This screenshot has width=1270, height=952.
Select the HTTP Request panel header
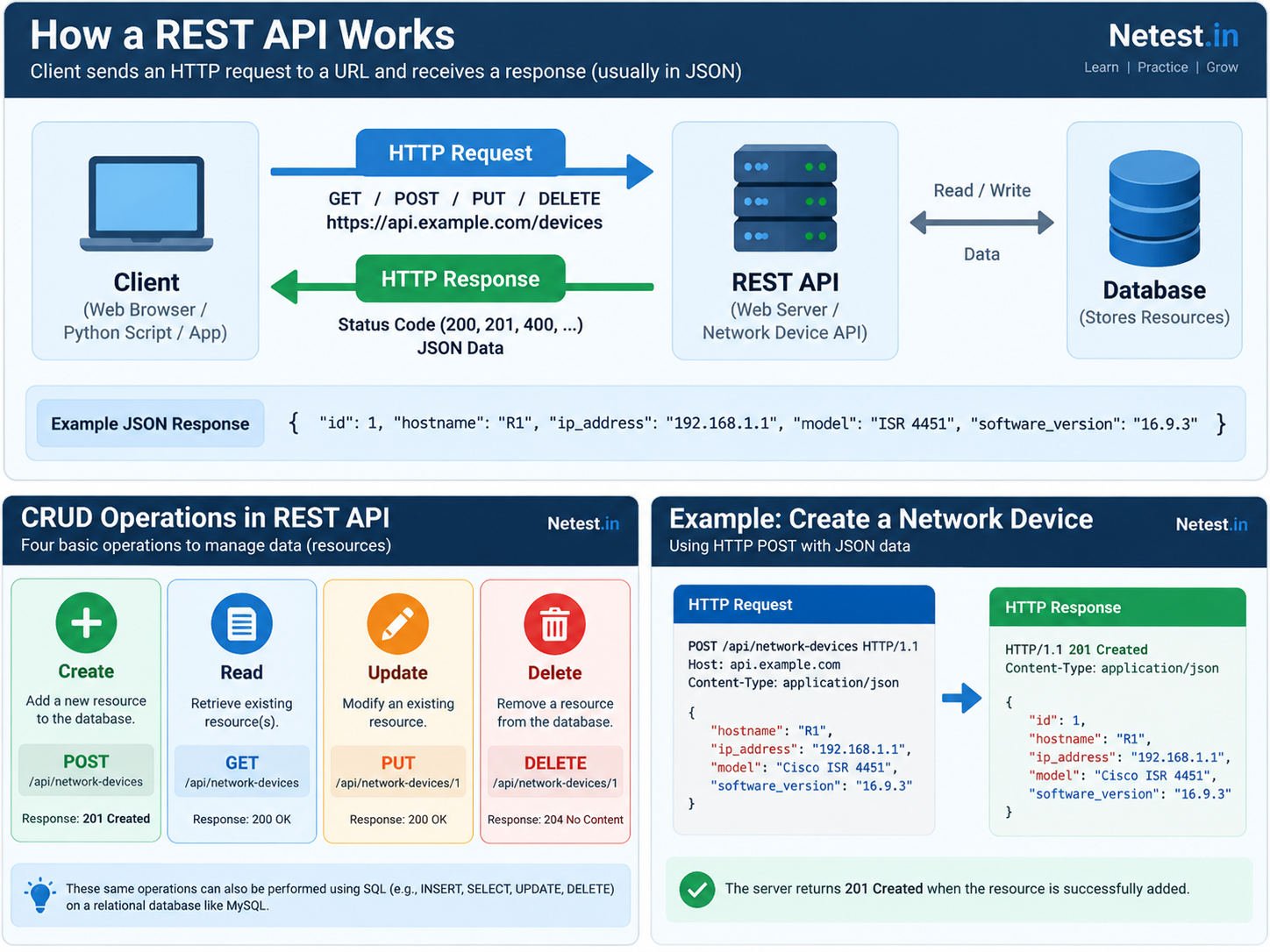point(803,605)
